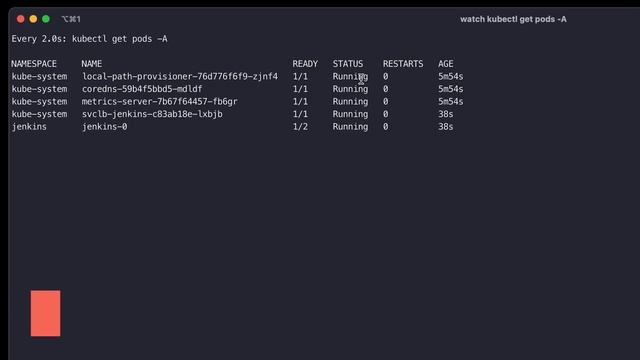
Task: Click the restarts count 0 for jenkins-0
Action: click(385, 127)
